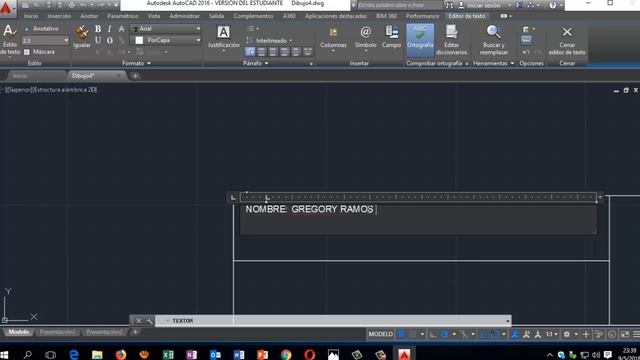Open Excel from the taskbar
The width and height of the screenshot is (640, 360).
point(168,354)
